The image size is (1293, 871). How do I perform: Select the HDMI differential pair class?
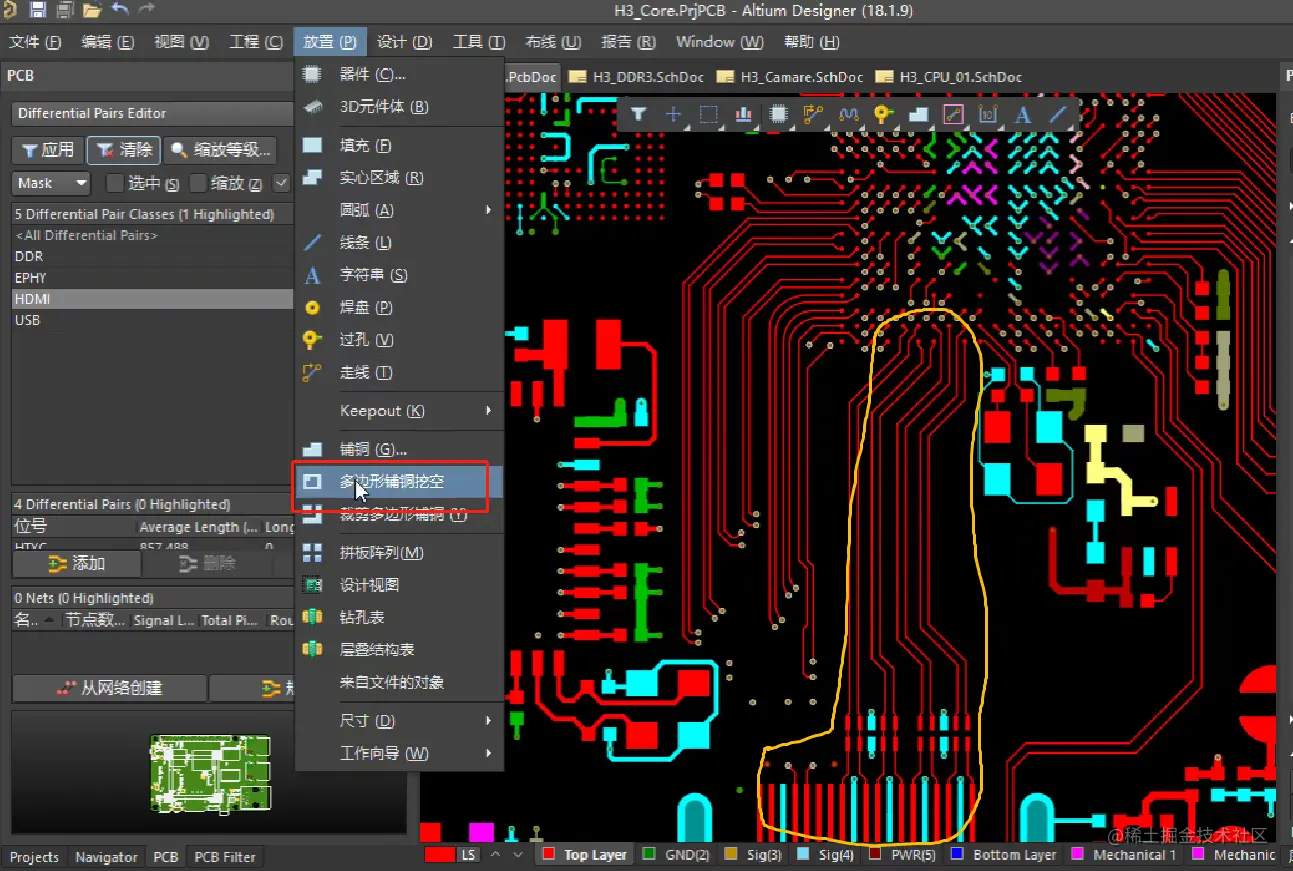point(152,299)
